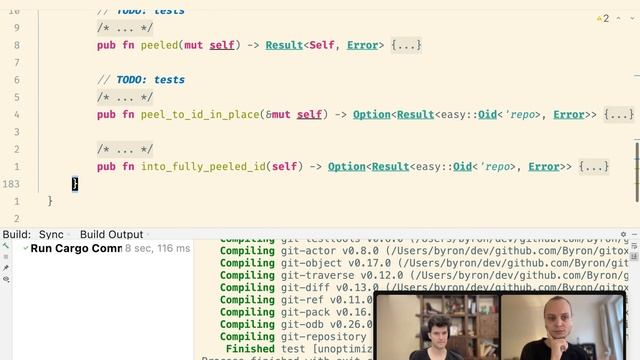Hide the Build tool window with minus icon
640x360 pixels.
(634, 234)
